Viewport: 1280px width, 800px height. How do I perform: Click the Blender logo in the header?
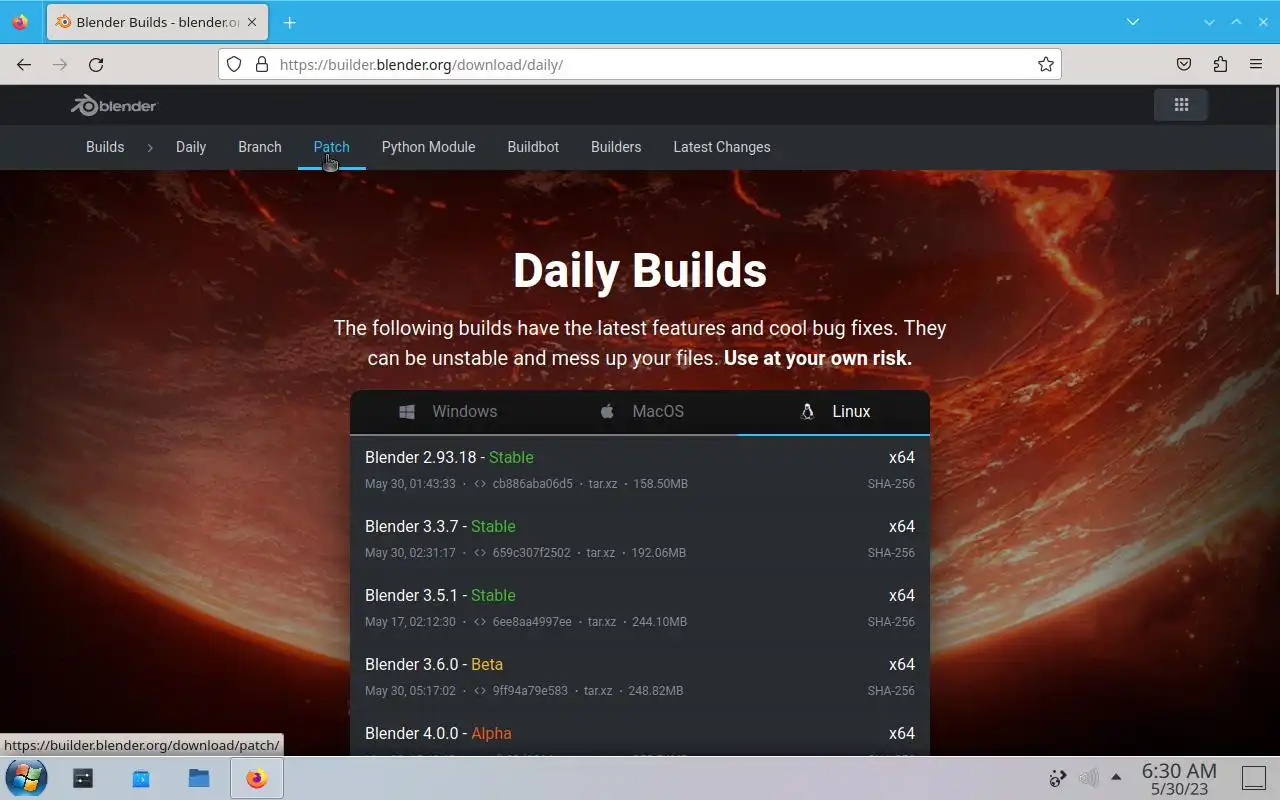pos(114,105)
